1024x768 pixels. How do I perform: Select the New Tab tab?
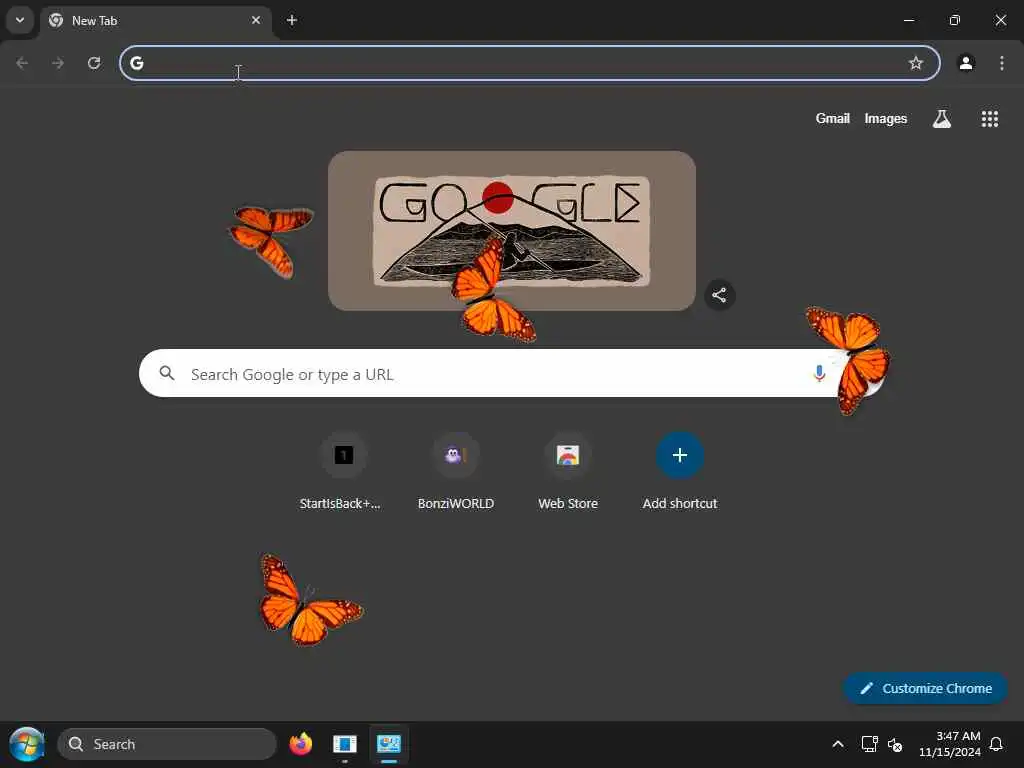[157, 21]
